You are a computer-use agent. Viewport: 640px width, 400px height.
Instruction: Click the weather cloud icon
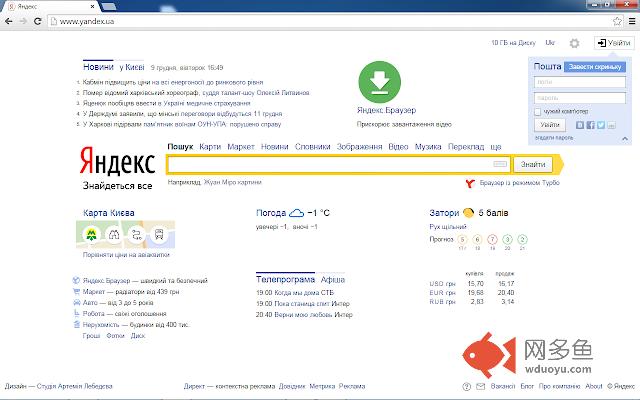click(x=296, y=213)
